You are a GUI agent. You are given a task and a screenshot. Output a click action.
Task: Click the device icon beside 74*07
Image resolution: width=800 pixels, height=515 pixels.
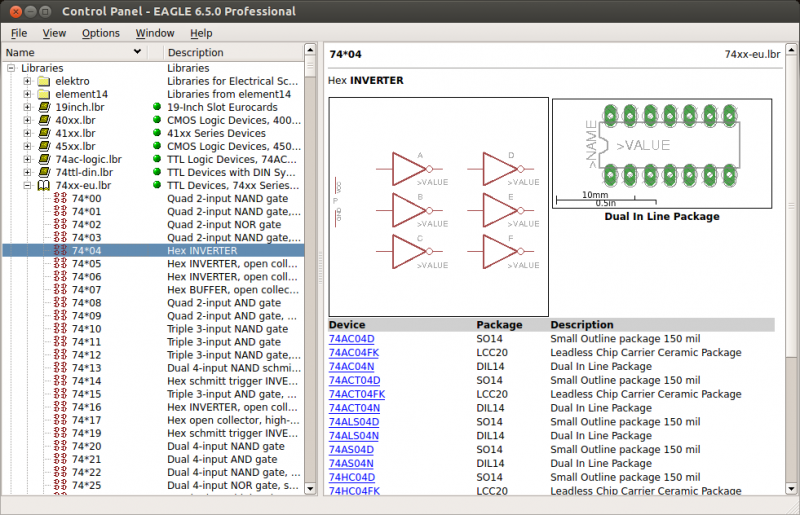coord(60,289)
